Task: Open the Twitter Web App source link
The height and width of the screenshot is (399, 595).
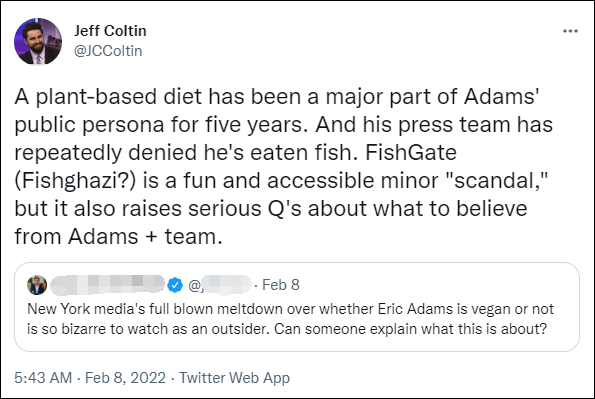Action: tap(235, 378)
